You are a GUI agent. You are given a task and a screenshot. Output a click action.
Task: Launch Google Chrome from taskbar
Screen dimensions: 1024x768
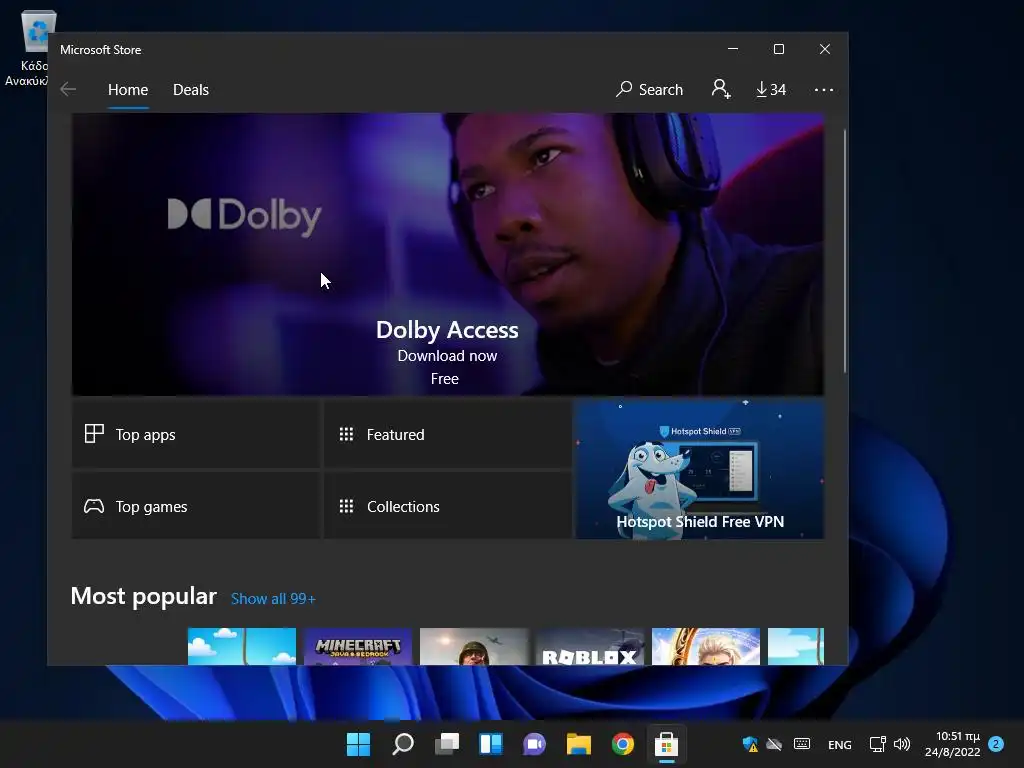coord(622,744)
